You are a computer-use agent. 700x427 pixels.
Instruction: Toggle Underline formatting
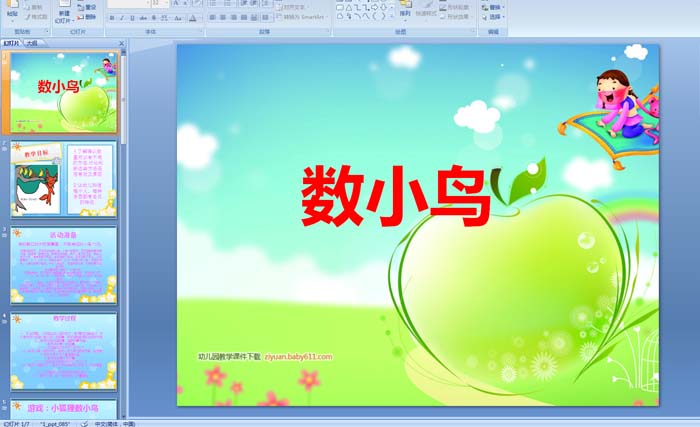pos(131,17)
